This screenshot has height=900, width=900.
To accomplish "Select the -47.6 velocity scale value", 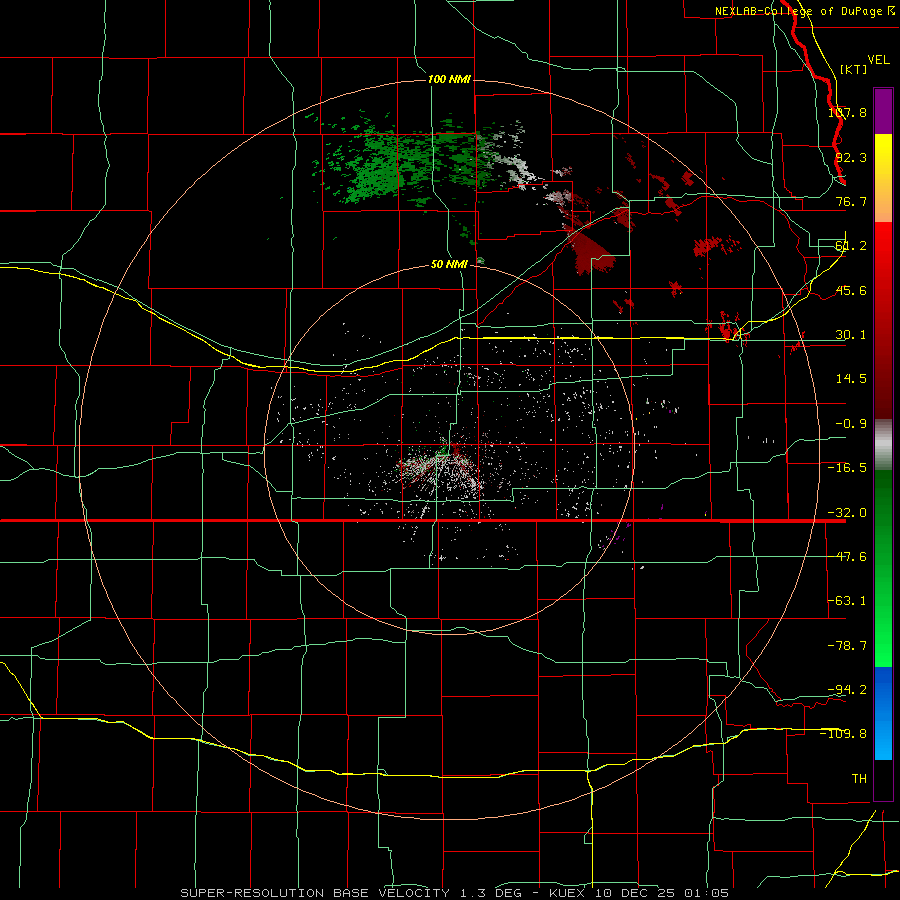I will [847, 557].
